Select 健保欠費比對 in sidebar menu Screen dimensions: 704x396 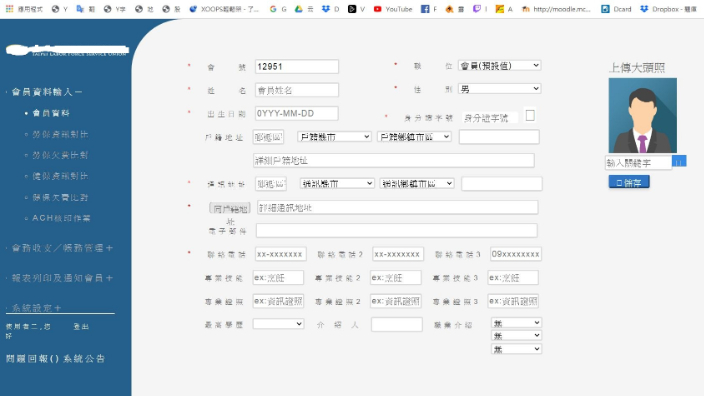pyautogui.click(x=60, y=197)
